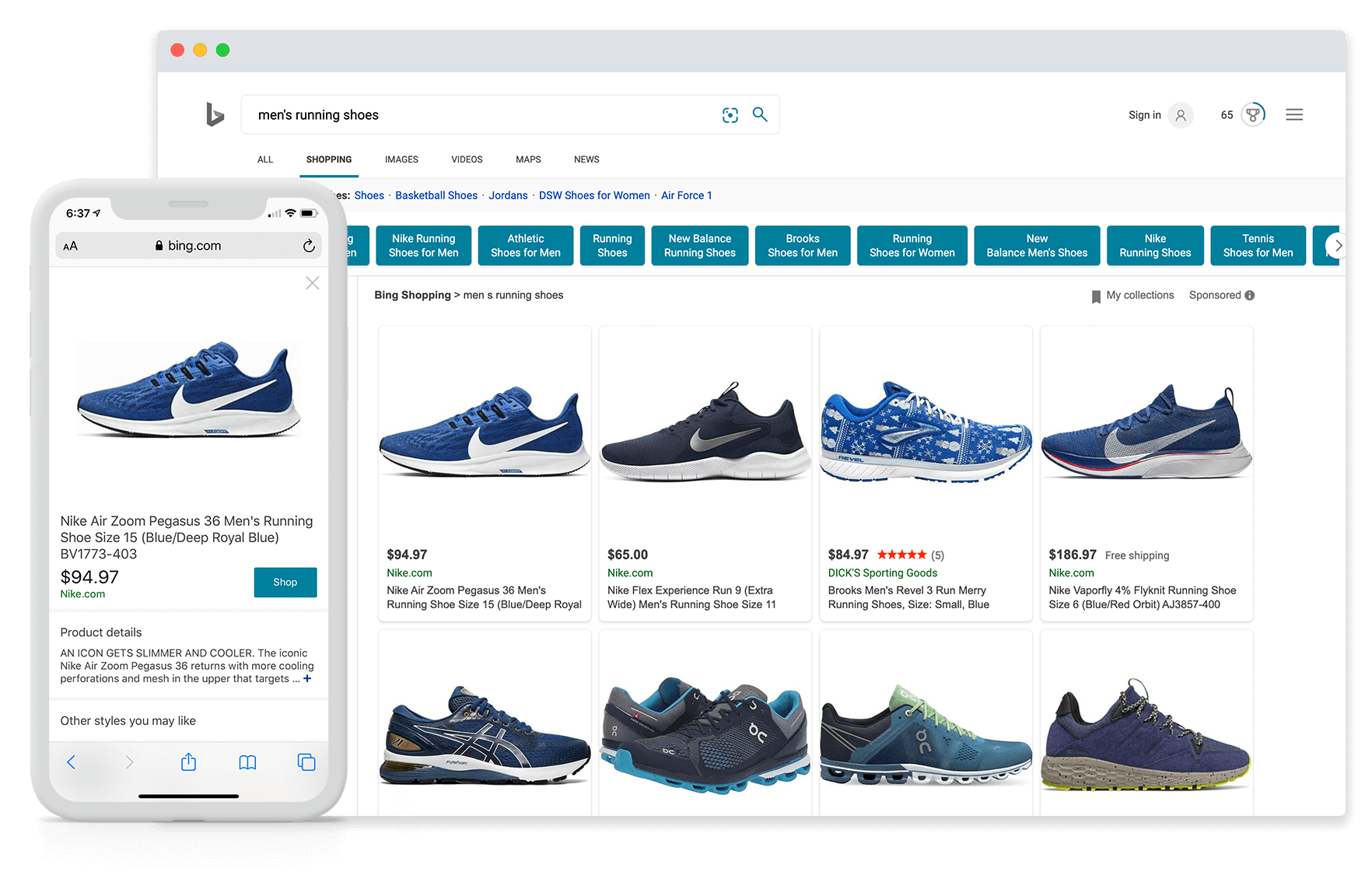Click the Bing logo icon
The height and width of the screenshot is (875, 1372).
(215, 114)
